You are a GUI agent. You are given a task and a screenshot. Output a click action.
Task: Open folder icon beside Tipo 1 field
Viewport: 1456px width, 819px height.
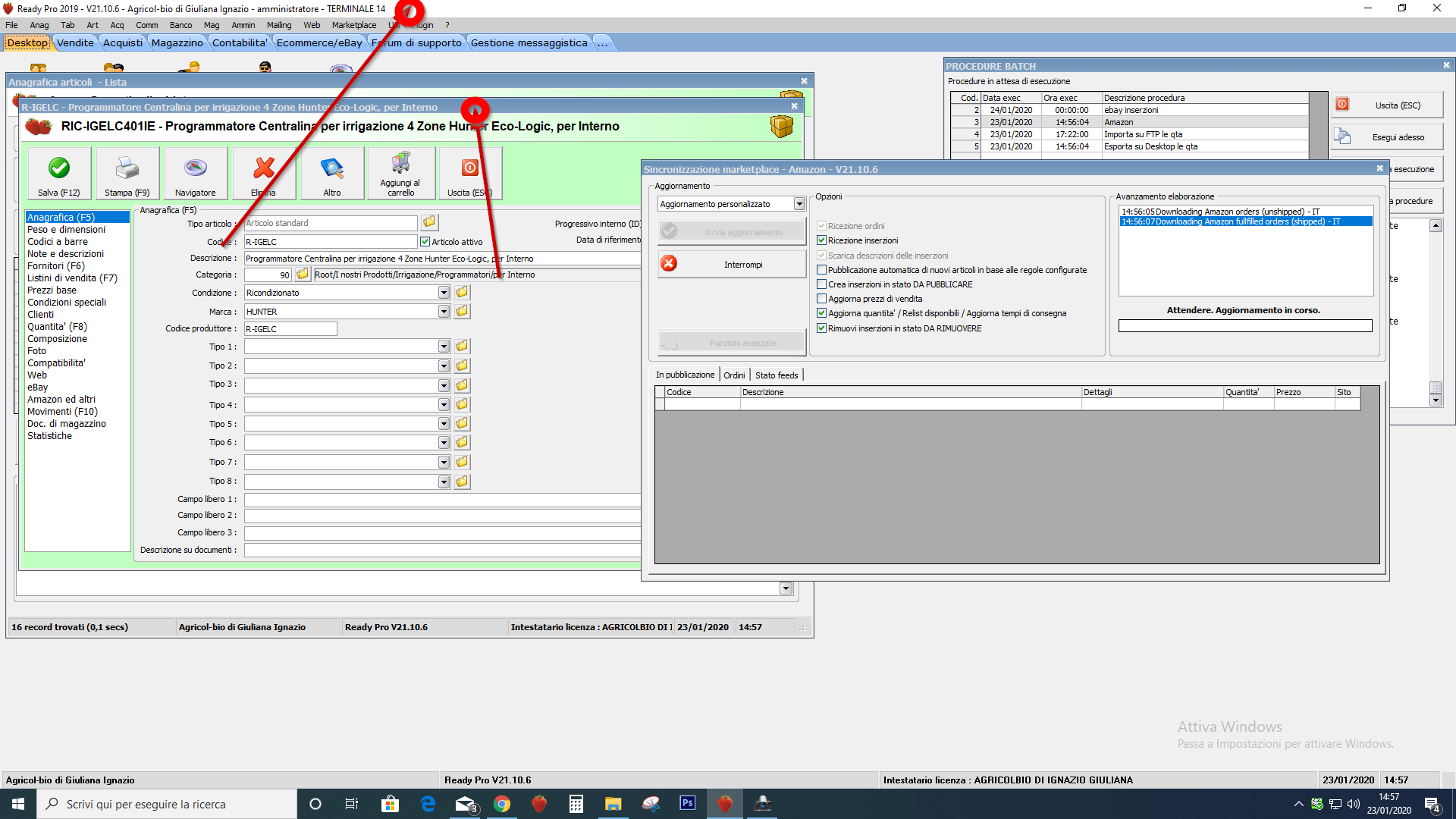[x=462, y=346]
